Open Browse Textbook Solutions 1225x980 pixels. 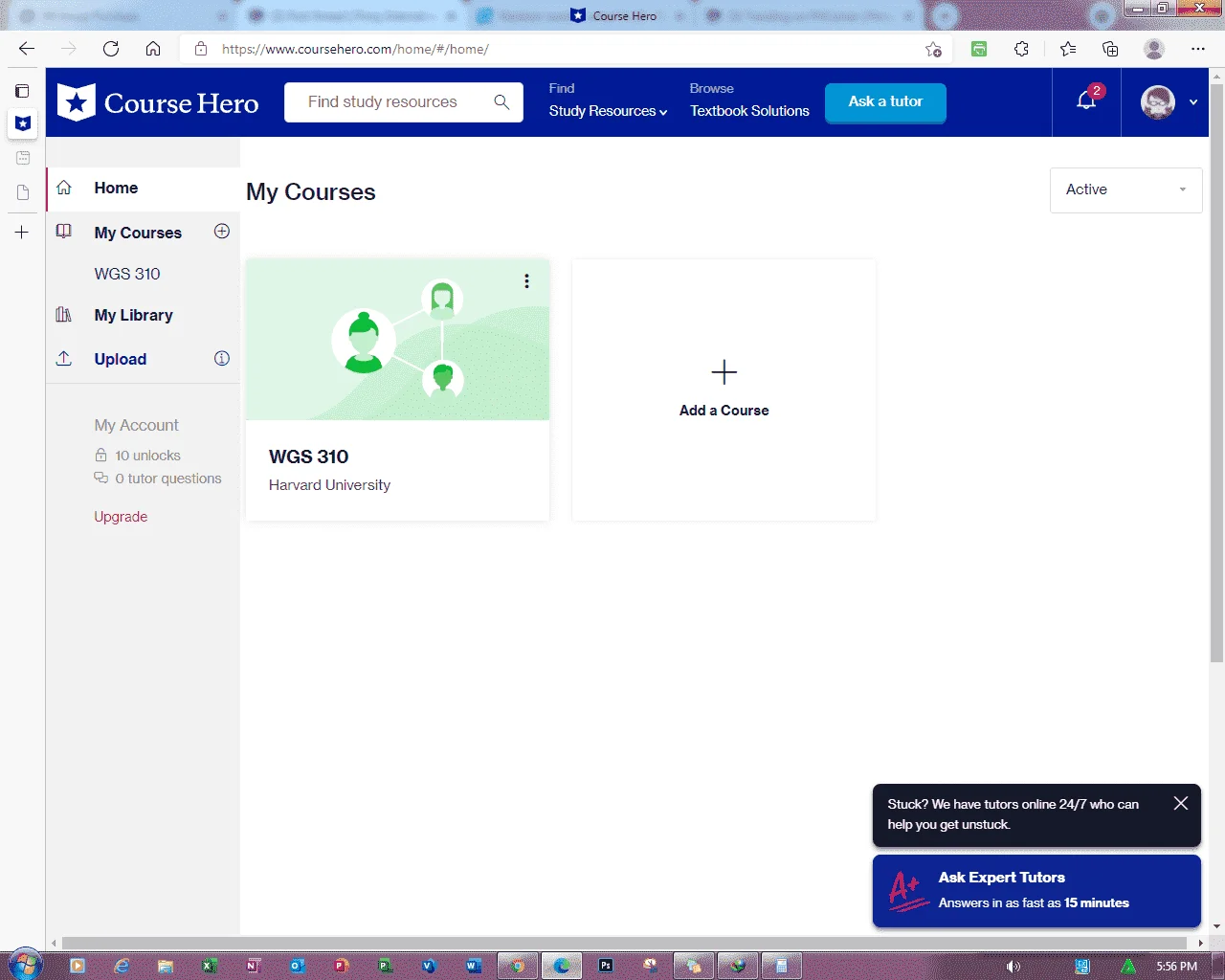(749, 111)
